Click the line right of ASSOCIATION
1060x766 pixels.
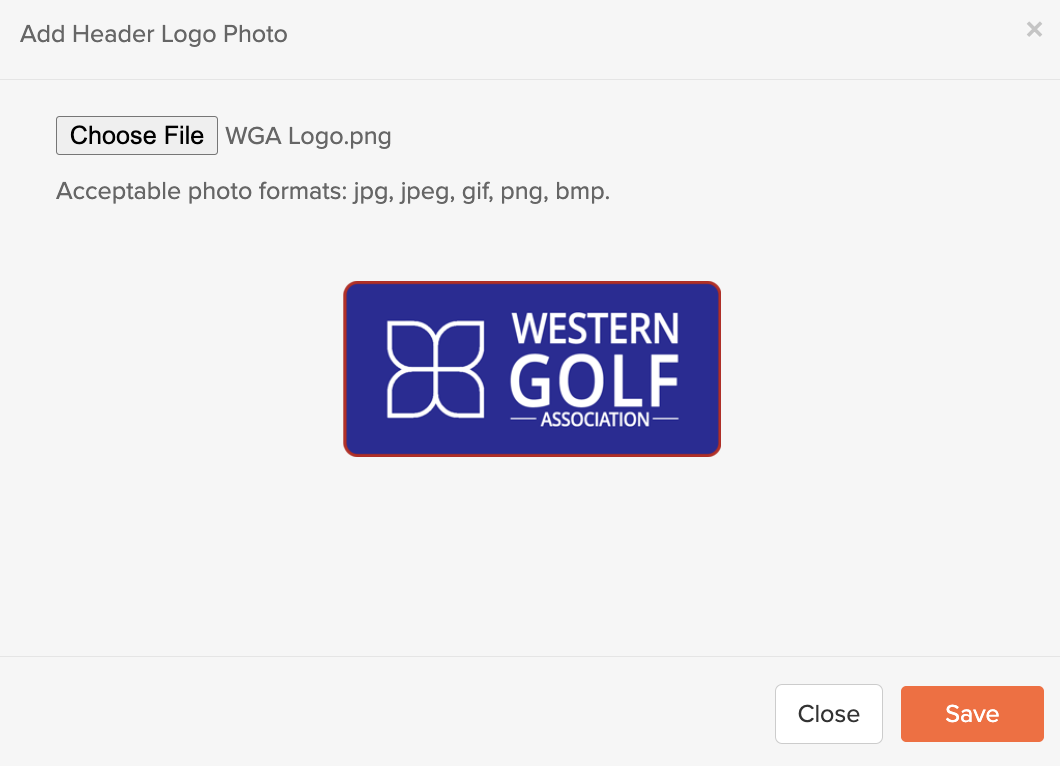pos(666,420)
